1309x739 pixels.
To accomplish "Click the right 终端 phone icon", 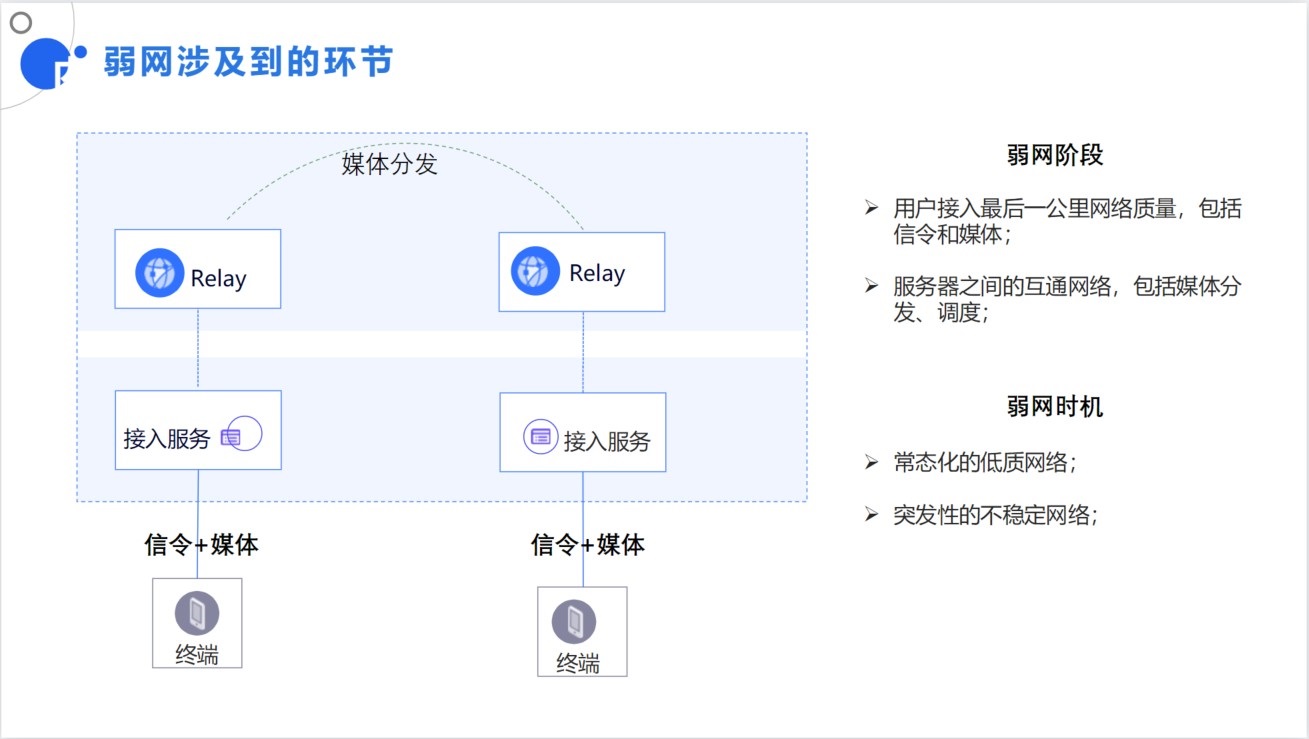I will point(574,622).
